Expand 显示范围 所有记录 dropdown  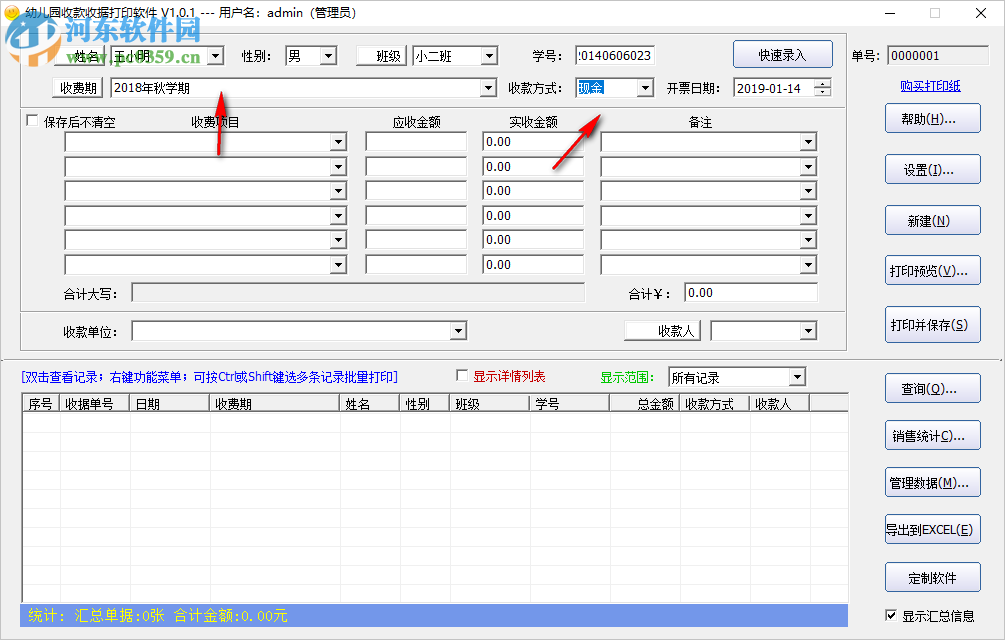[797, 377]
